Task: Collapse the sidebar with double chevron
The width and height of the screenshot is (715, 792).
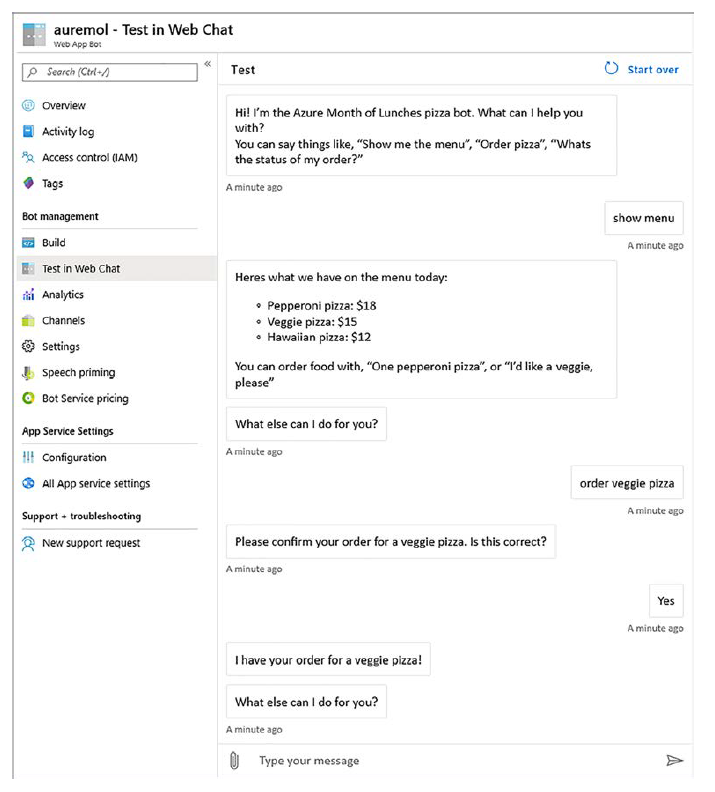Action: pos(208,64)
